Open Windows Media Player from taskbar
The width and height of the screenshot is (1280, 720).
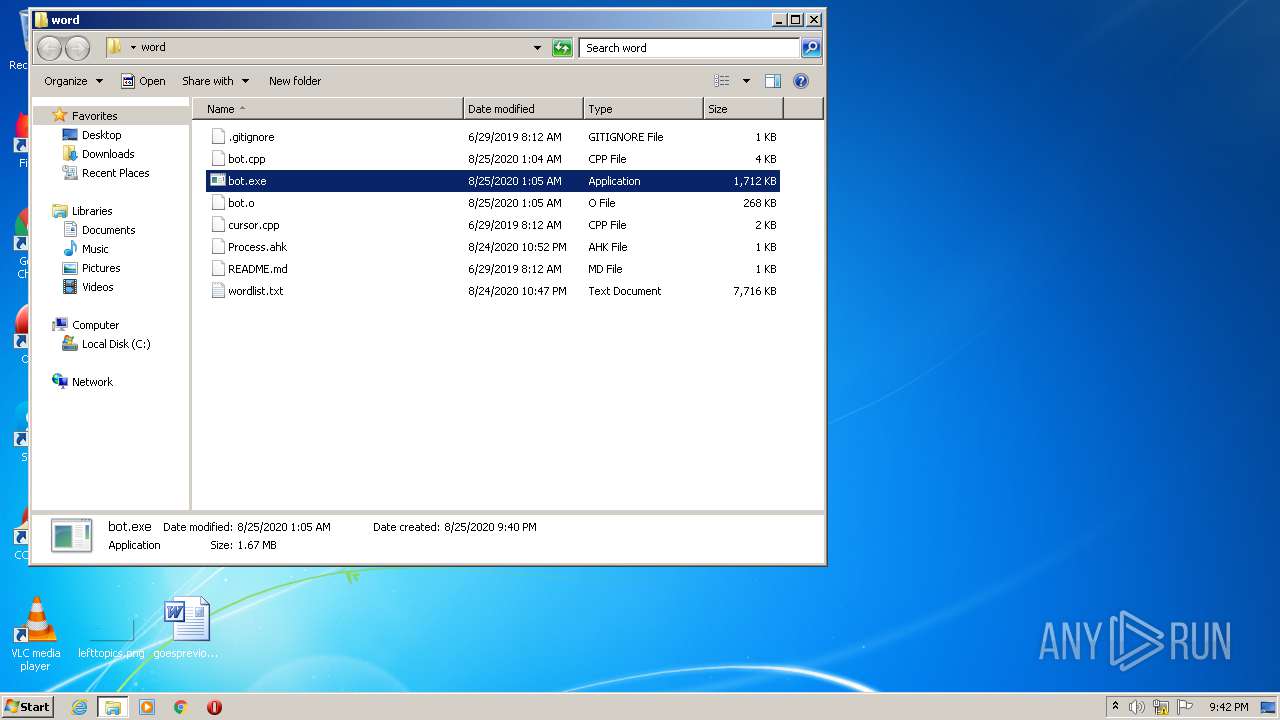pyautogui.click(x=147, y=707)
